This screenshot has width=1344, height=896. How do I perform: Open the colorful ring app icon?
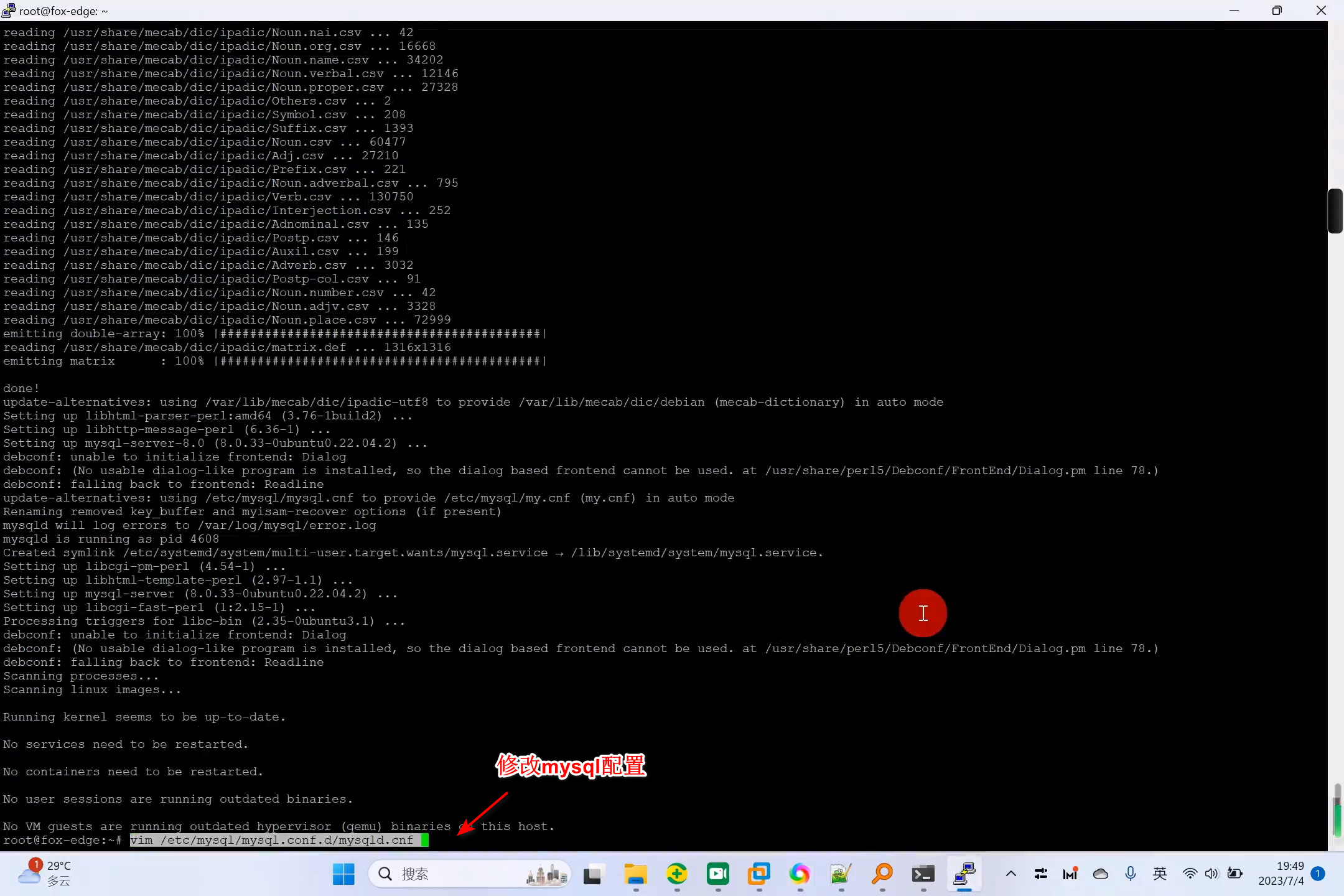[800, 874]
